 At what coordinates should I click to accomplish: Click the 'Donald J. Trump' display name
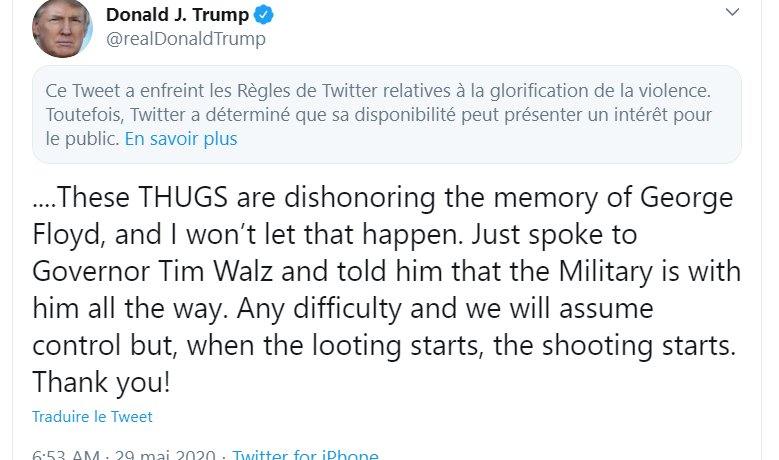click(x=176, y=15)
